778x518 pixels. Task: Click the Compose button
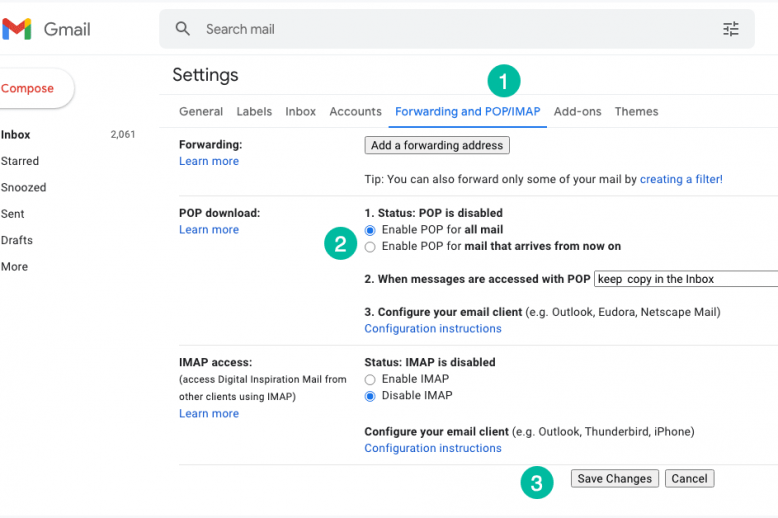tap(30, 89)
